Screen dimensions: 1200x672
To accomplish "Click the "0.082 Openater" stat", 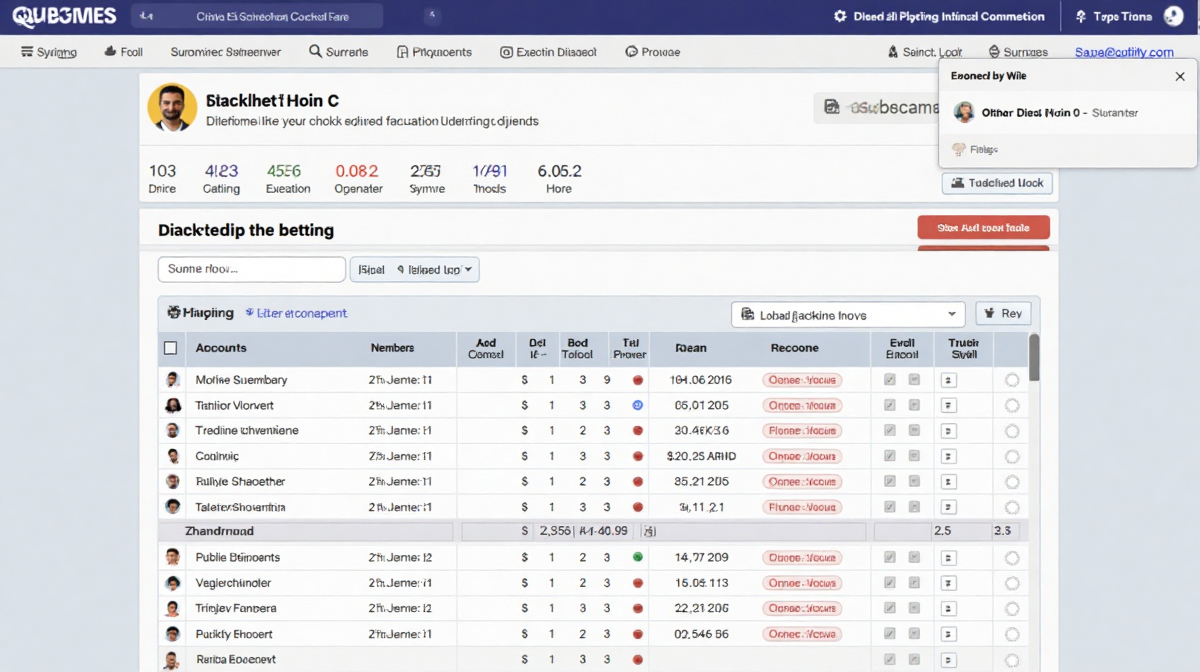I will tap(357, 179).
